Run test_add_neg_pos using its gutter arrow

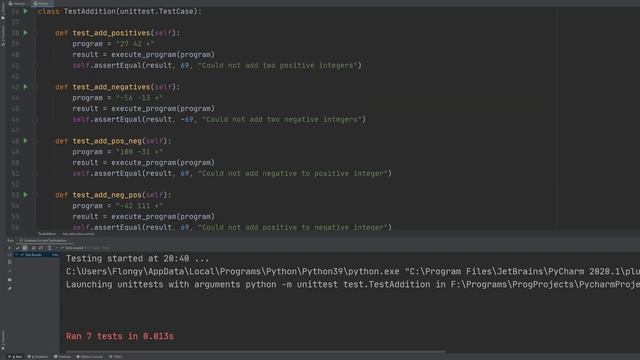(x=25, y=195)
